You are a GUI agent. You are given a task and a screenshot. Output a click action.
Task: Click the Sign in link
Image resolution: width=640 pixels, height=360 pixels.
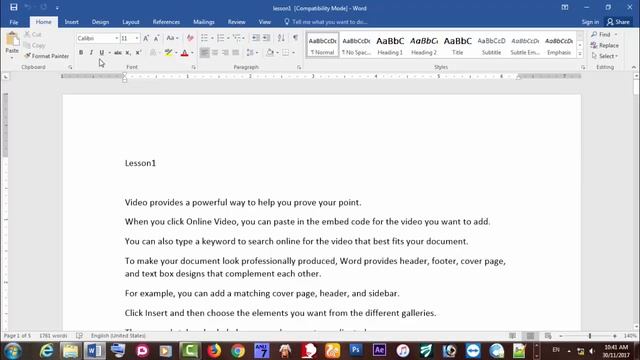click(590, 22)
